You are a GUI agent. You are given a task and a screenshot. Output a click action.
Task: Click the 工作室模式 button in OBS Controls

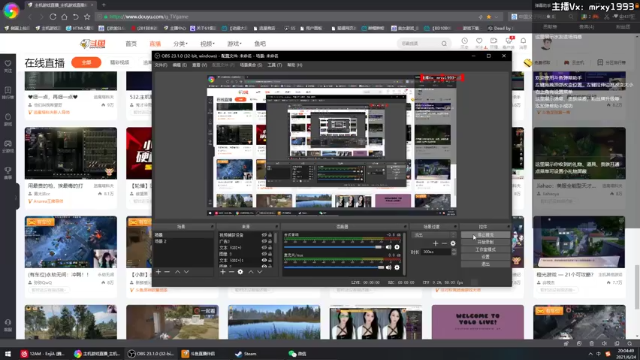[485, 250]
